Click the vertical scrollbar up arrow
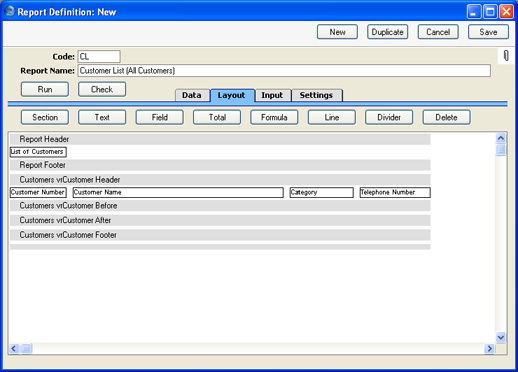This screenshot has height=372, width=518. 501,138
